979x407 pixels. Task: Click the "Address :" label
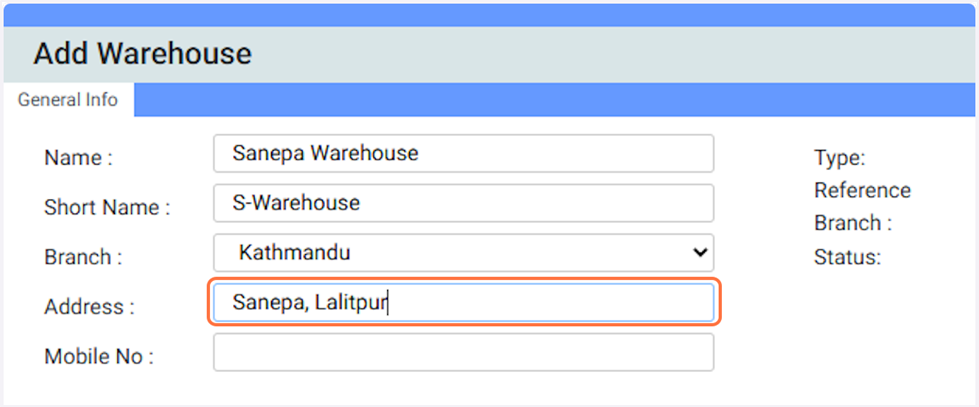click(89, 307)
